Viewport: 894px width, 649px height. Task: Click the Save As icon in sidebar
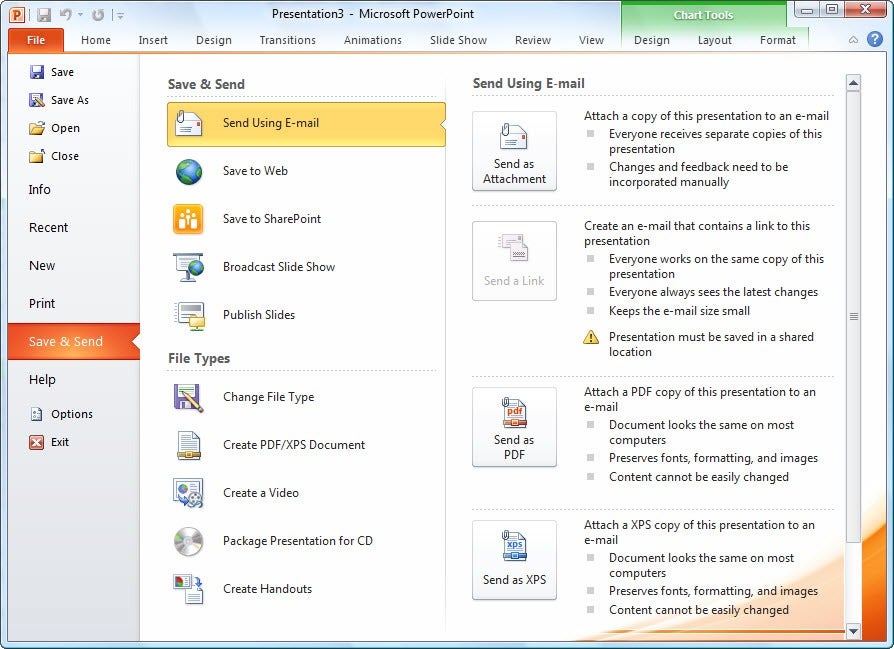point(36,100)
